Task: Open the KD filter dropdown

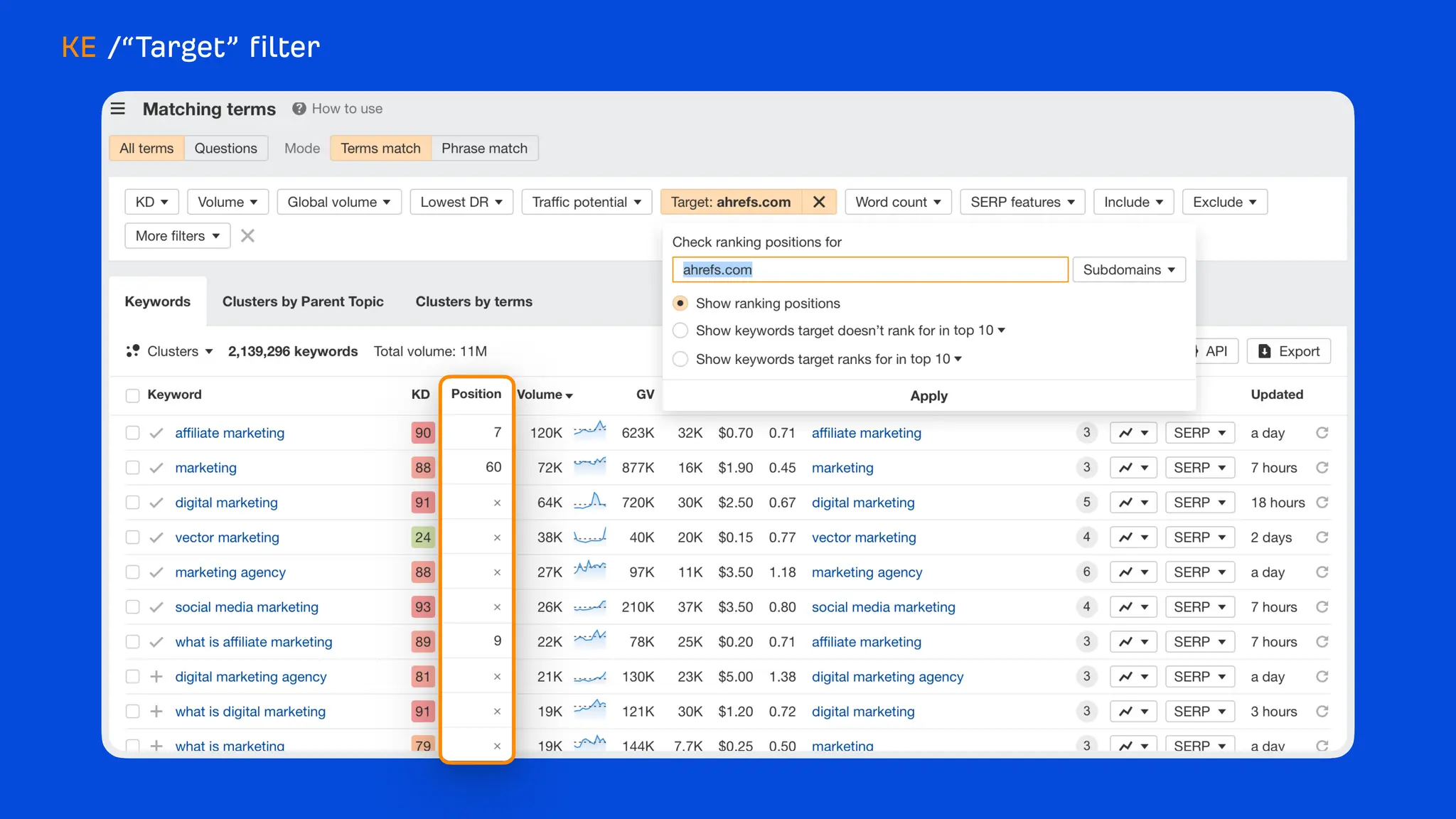Action: tap(151, 202)
